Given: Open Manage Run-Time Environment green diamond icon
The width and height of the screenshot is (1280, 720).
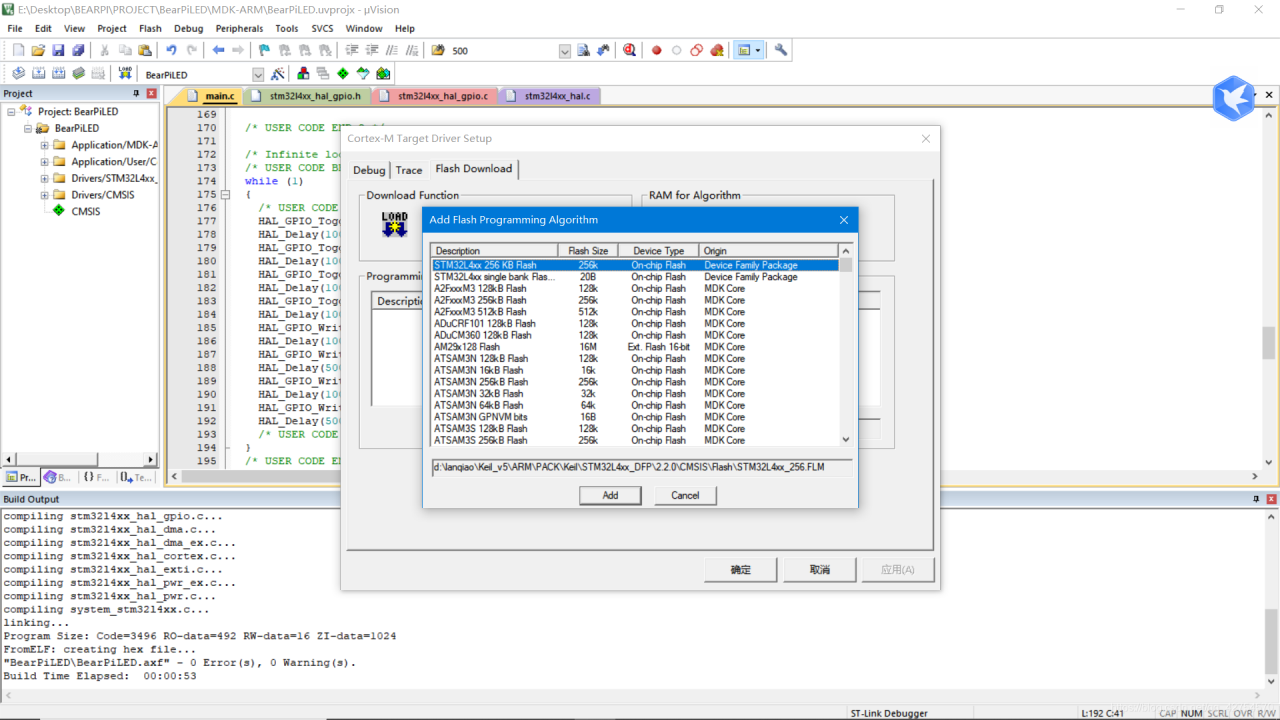Looking at the screenshot, I should pos(343,74).
